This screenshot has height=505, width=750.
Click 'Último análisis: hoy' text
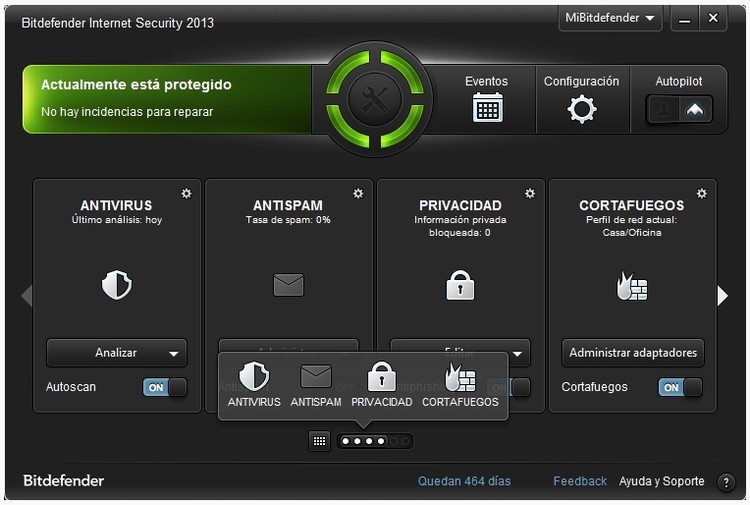117,220
